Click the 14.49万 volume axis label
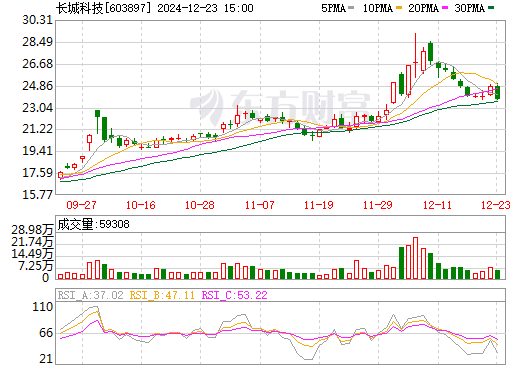This screenshot has width=520, height=365. click(32, 254)
